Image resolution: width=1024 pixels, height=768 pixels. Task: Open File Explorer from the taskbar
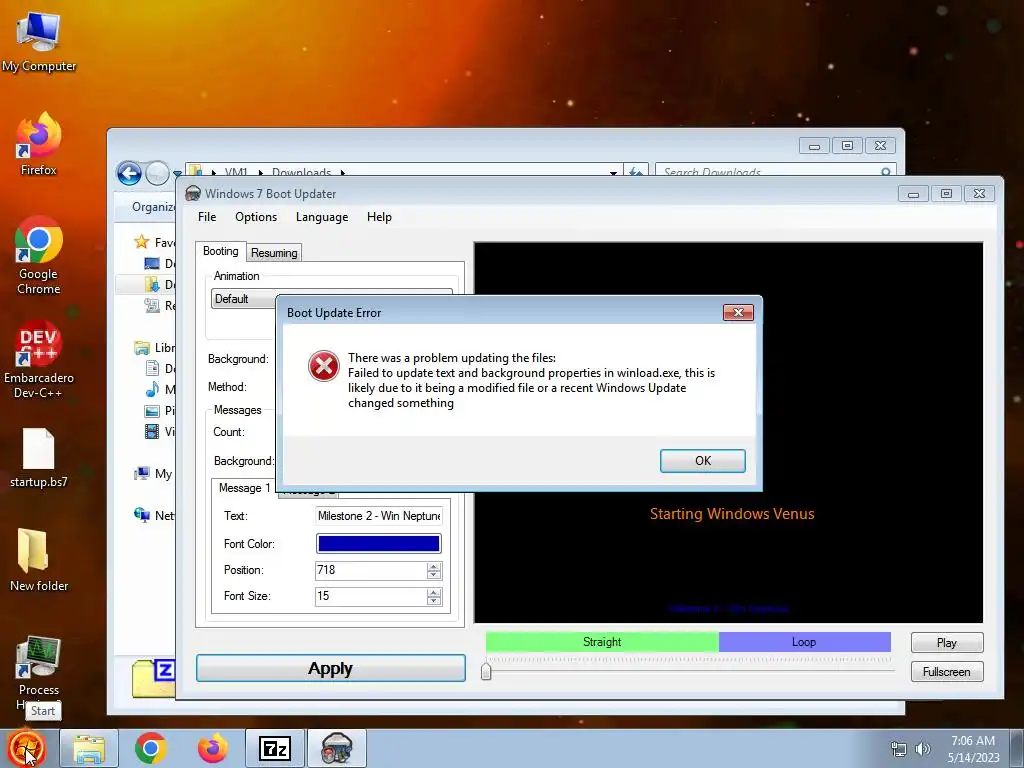pyautogui.click(x=89, y=748)
